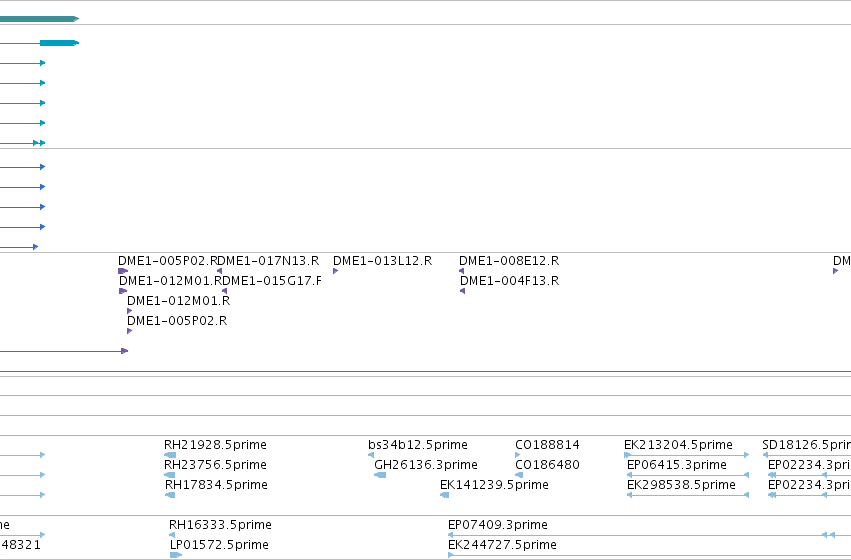Select the SD18126.5prime label at the edge

(806, 445)
